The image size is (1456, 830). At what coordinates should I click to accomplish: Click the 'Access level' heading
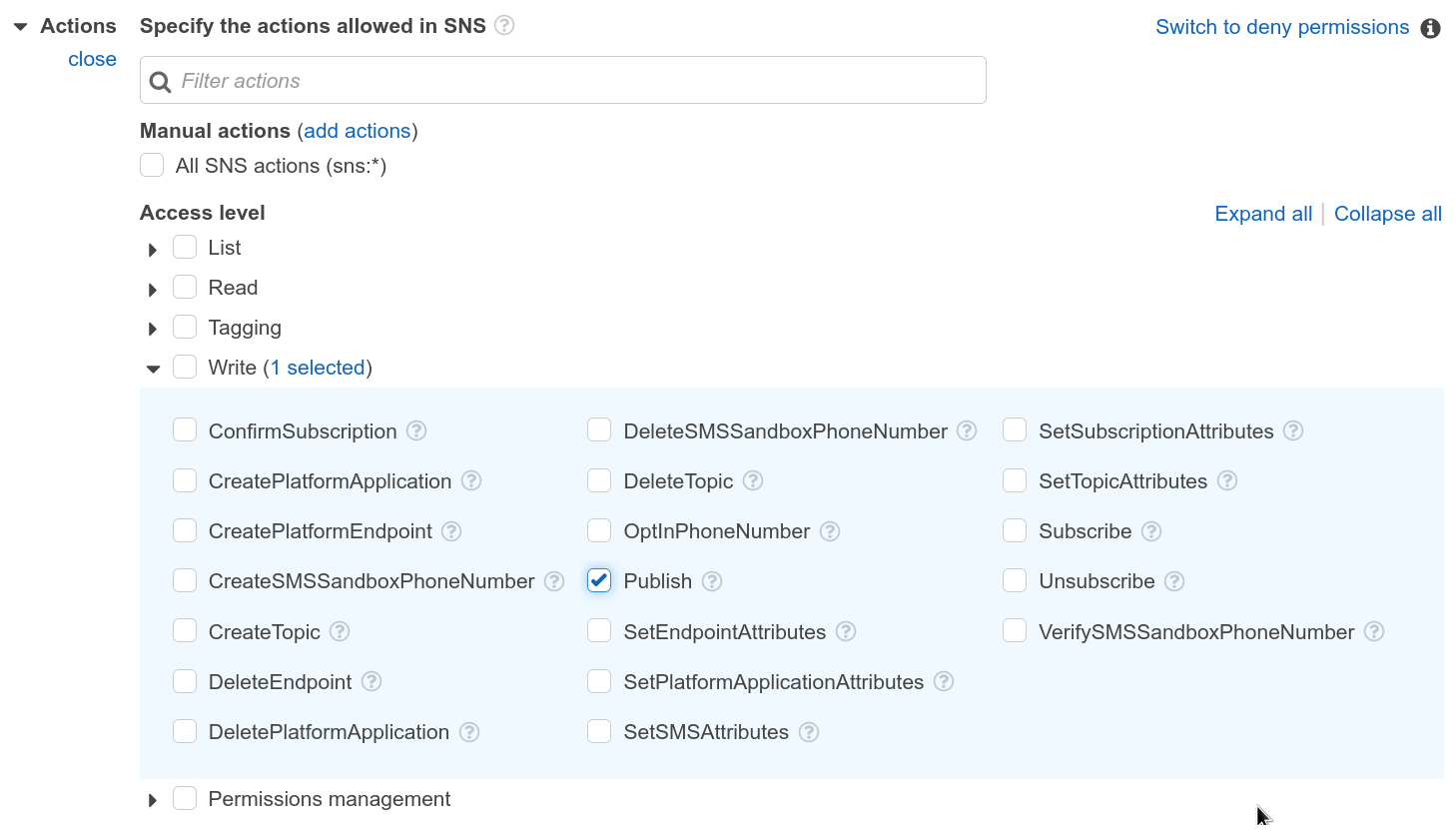[203, 213]
